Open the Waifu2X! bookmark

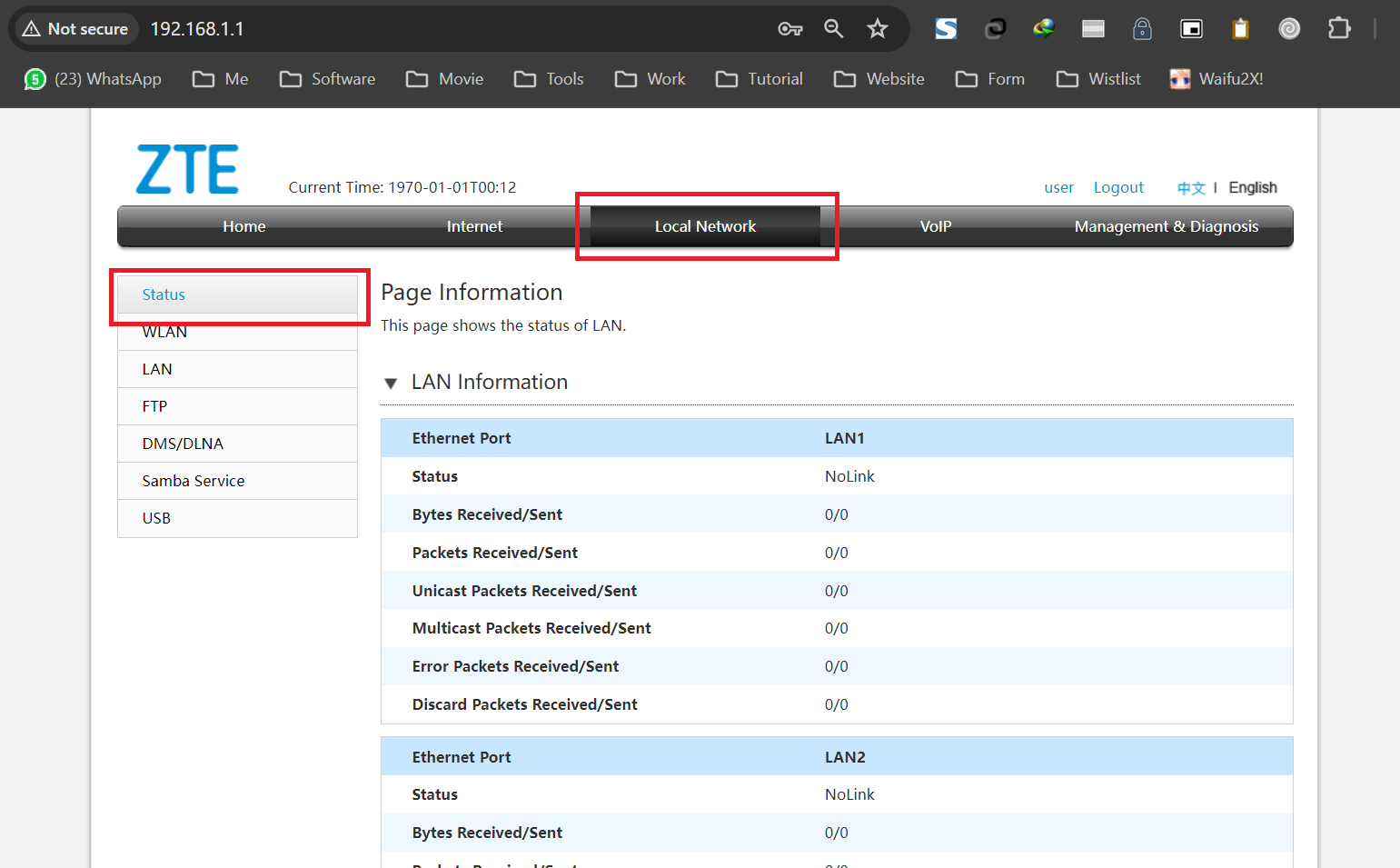1216,79
